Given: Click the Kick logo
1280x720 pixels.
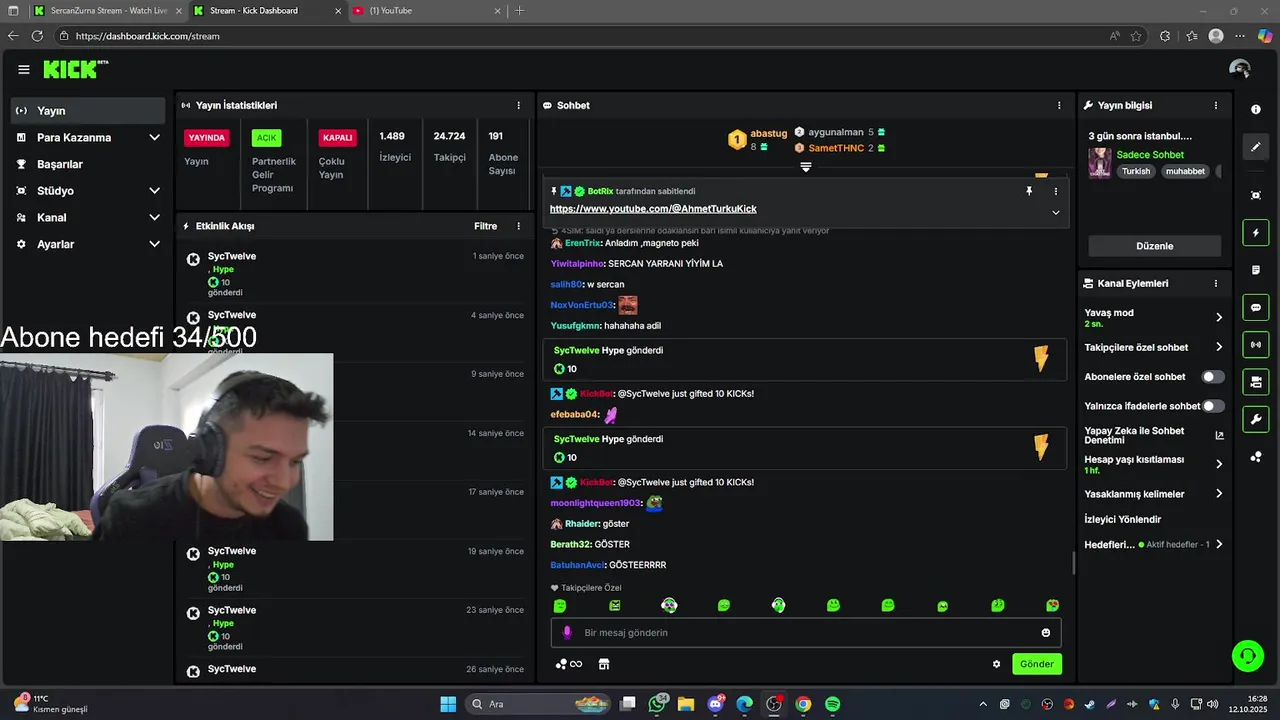Looking at the screenshot, I should pos(75,69).
